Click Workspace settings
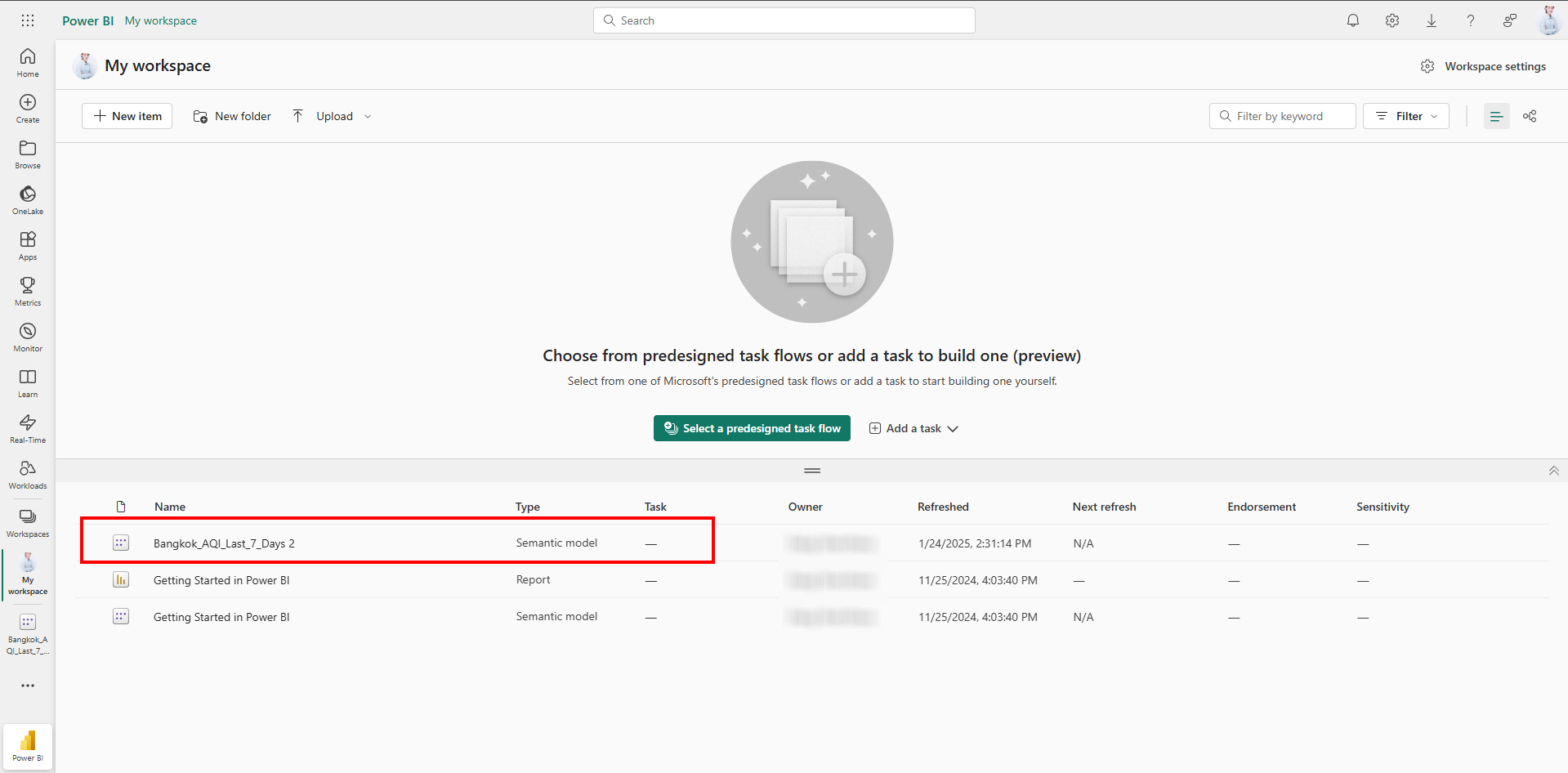Screen dimensions: 1568x773 pos(1483,66)
